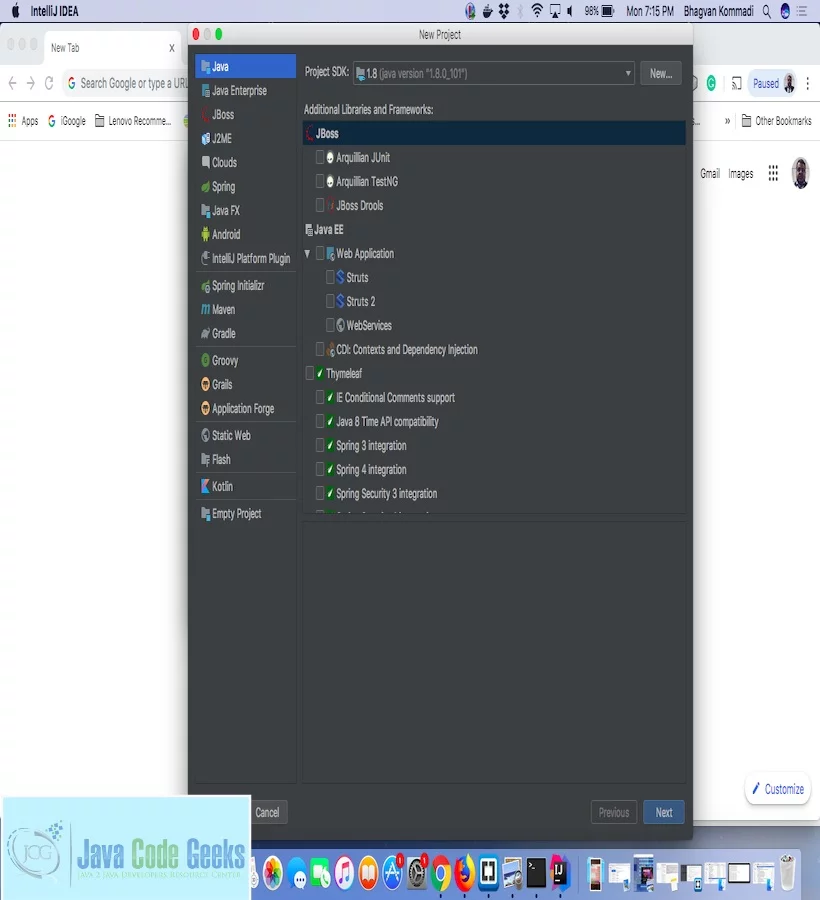Select the JBoss frameworks header row

(x=493, y=133)
